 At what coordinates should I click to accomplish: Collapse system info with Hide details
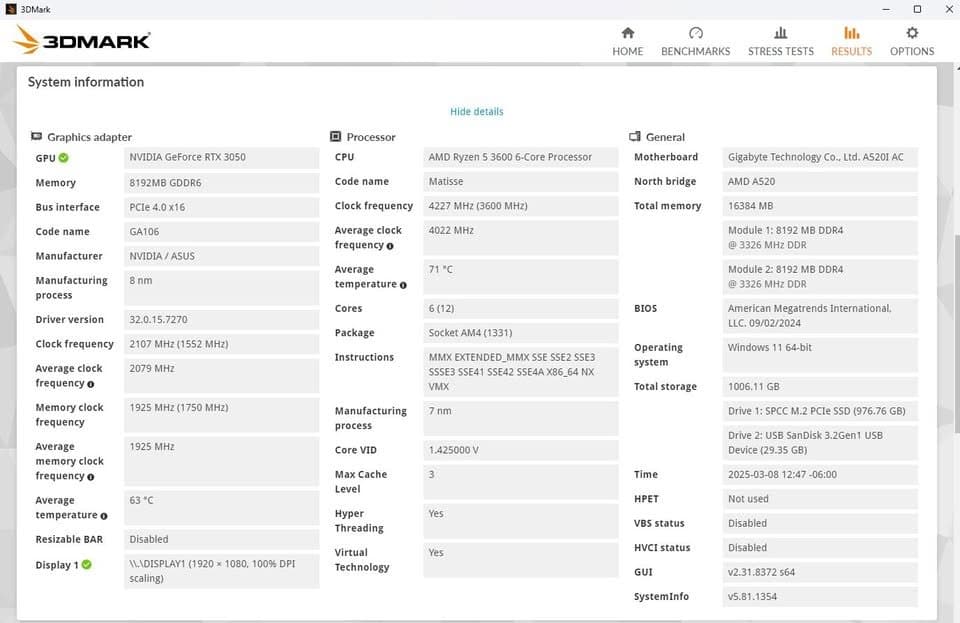point(477,112)
